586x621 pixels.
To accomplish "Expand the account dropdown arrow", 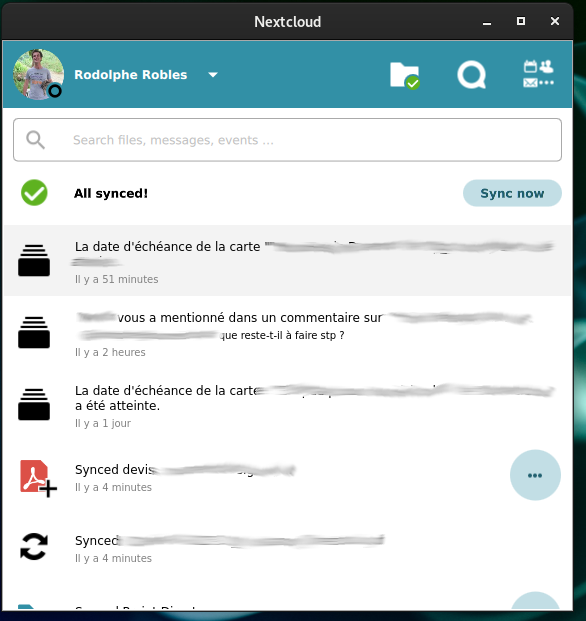I will (213, 75).
